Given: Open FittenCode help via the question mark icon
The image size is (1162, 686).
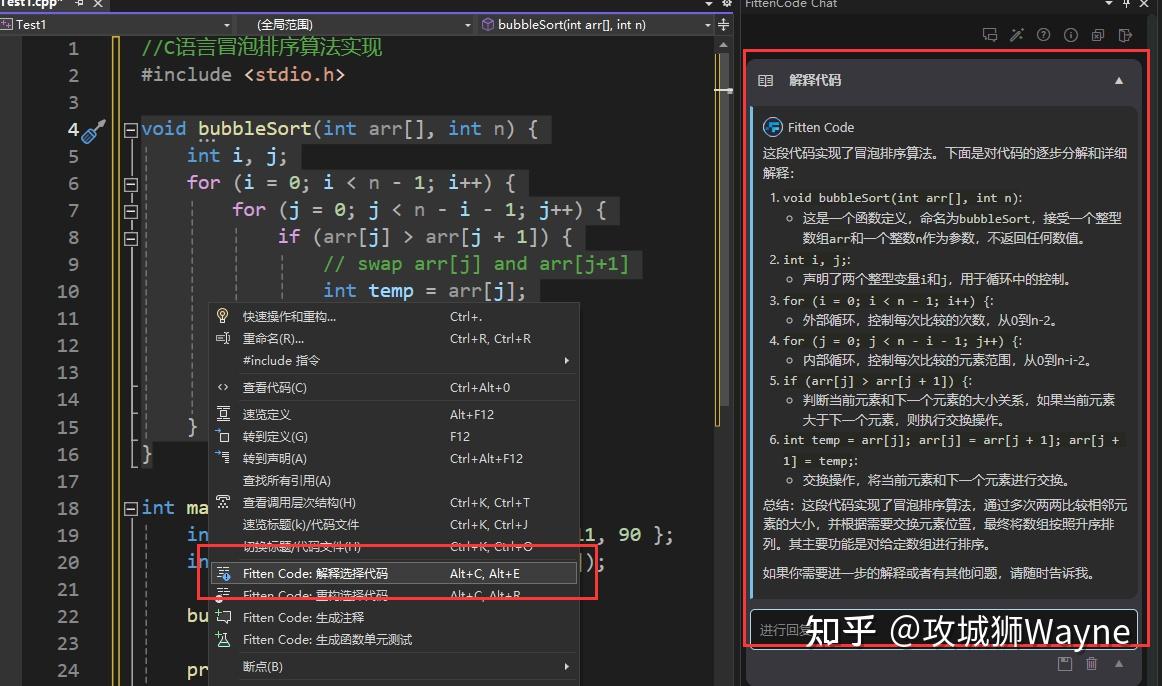Looking at the screenshot, I should click(1042, 34).
